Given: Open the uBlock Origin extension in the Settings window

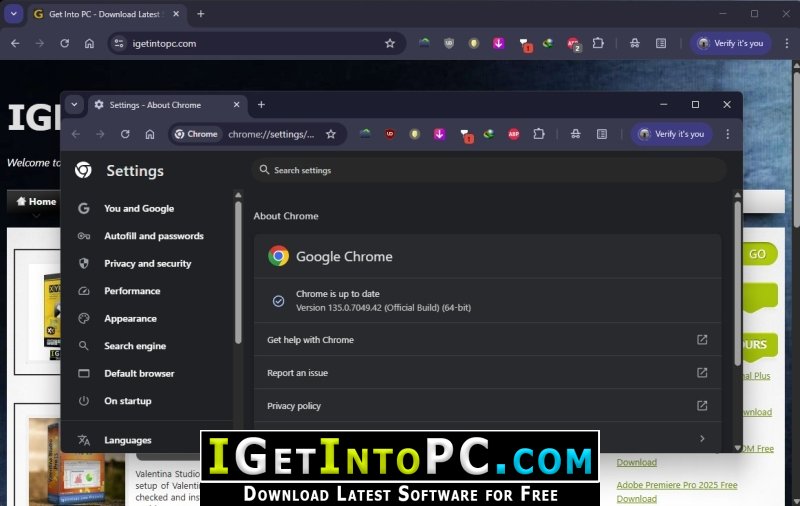Looking at the screenshot, I should [x=390, y=134].
